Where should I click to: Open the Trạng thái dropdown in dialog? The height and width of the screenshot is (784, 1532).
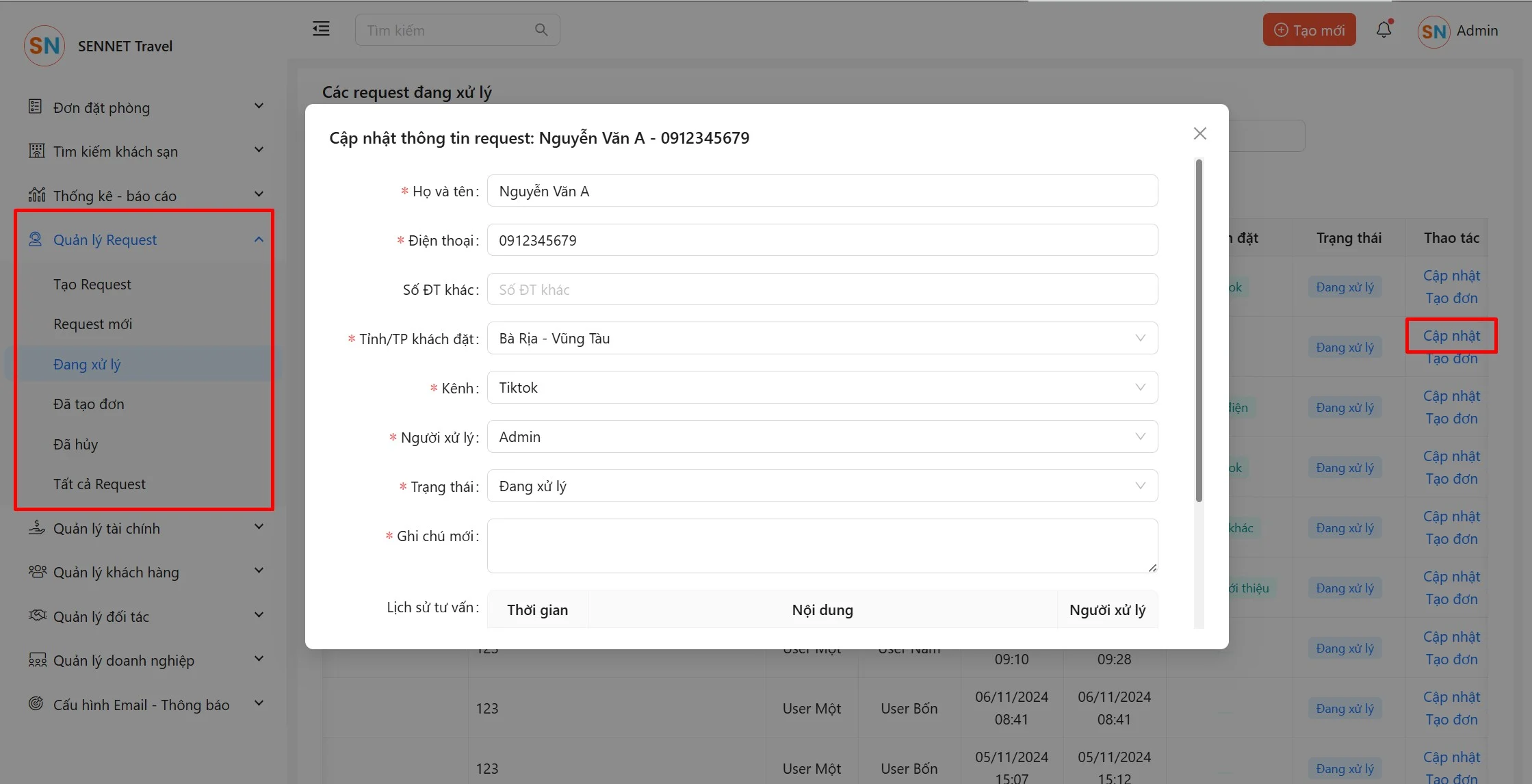click(822, 486)
